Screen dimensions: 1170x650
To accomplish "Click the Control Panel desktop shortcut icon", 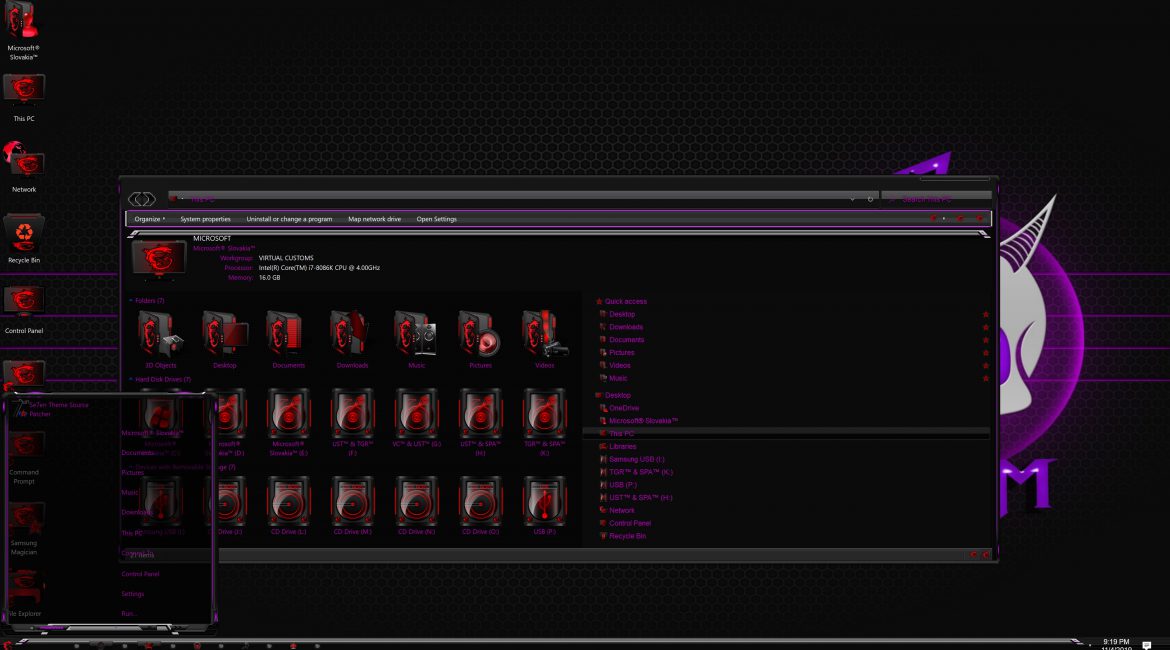I will [24, 303].
